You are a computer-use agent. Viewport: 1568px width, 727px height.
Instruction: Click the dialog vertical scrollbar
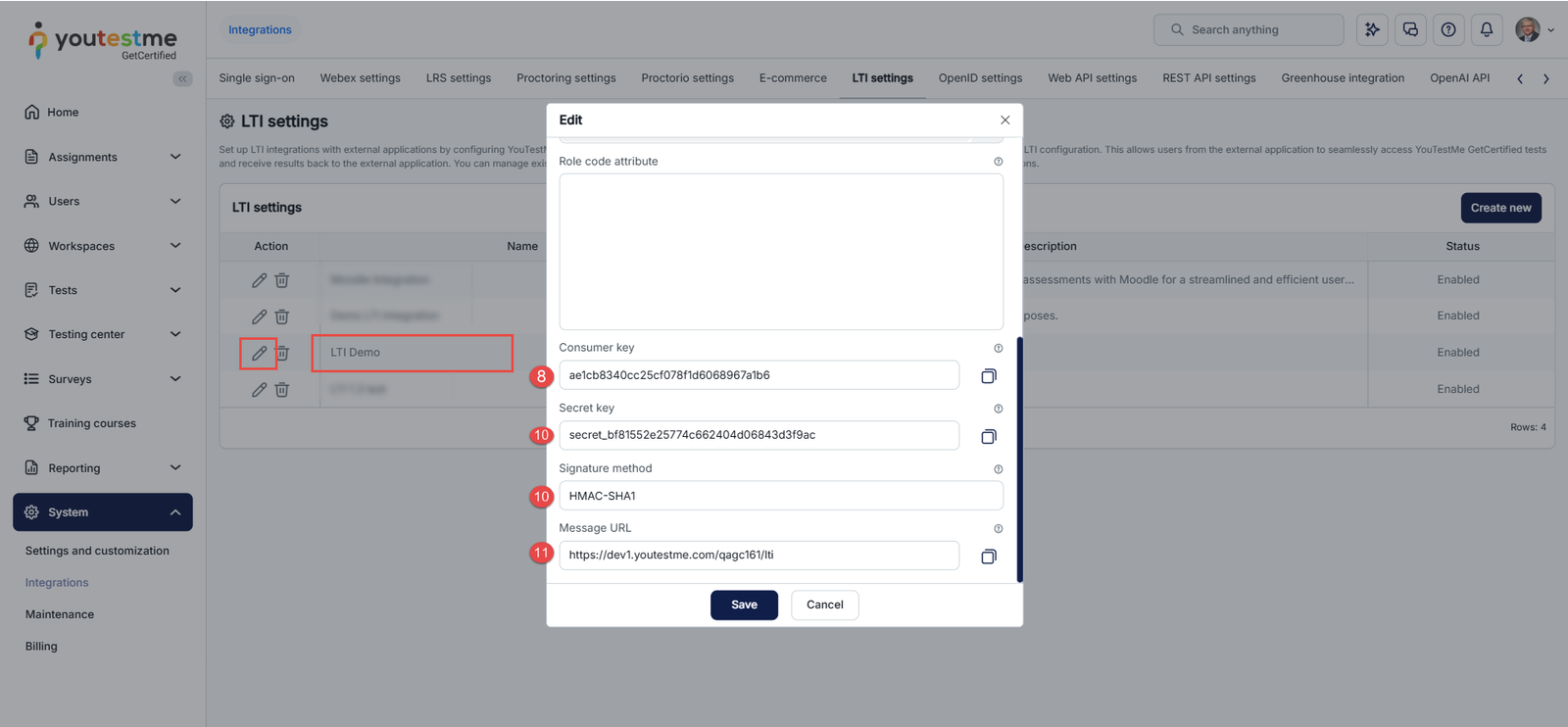pyautogui.click(x=1019, y=460)
